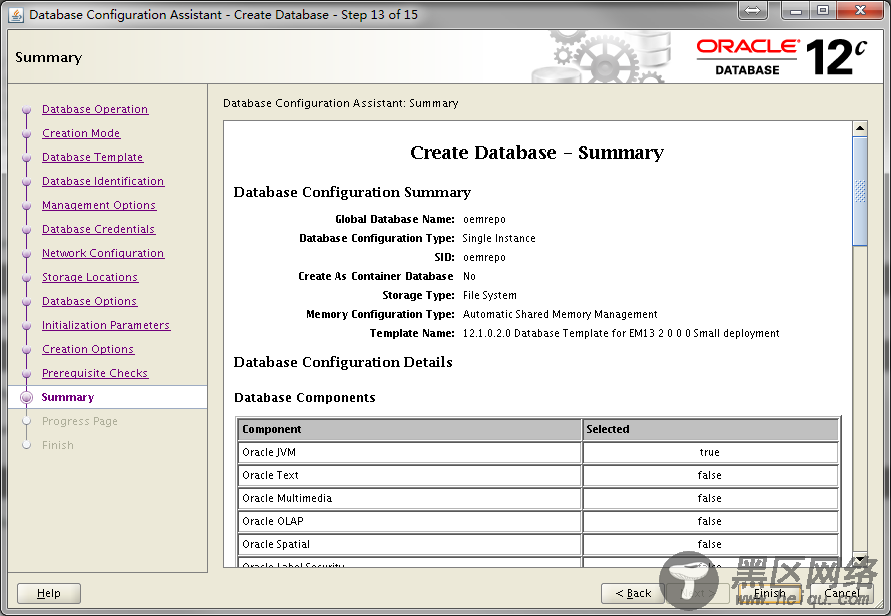Screen dimensions: 891x616
Task: Click the 'false' value for Oracle Text
Action: (x=710, y=475)
